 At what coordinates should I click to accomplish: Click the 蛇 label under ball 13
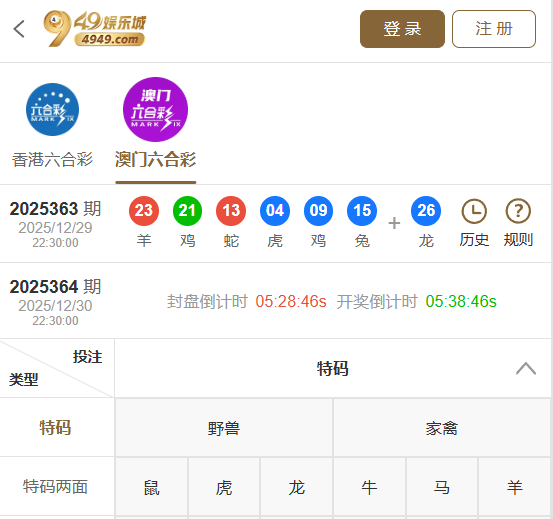tap(231, 241)
